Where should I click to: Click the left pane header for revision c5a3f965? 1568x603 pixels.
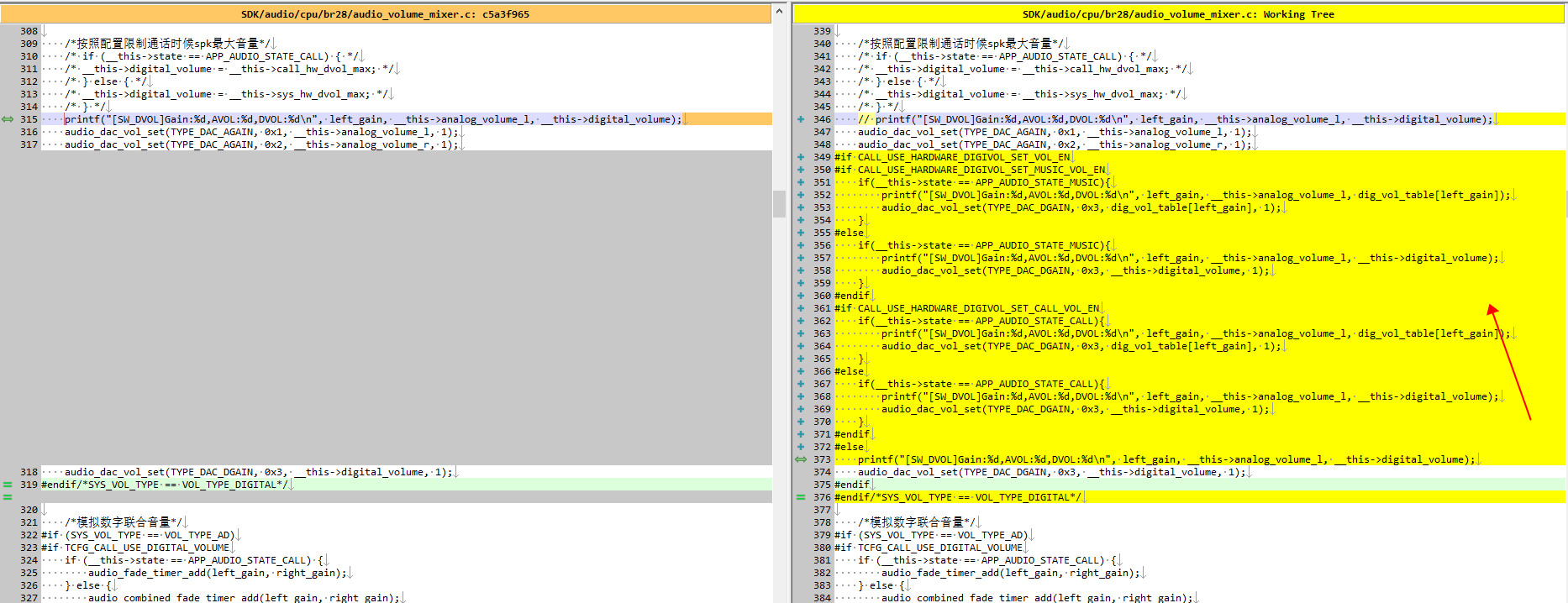coord(386,14)
